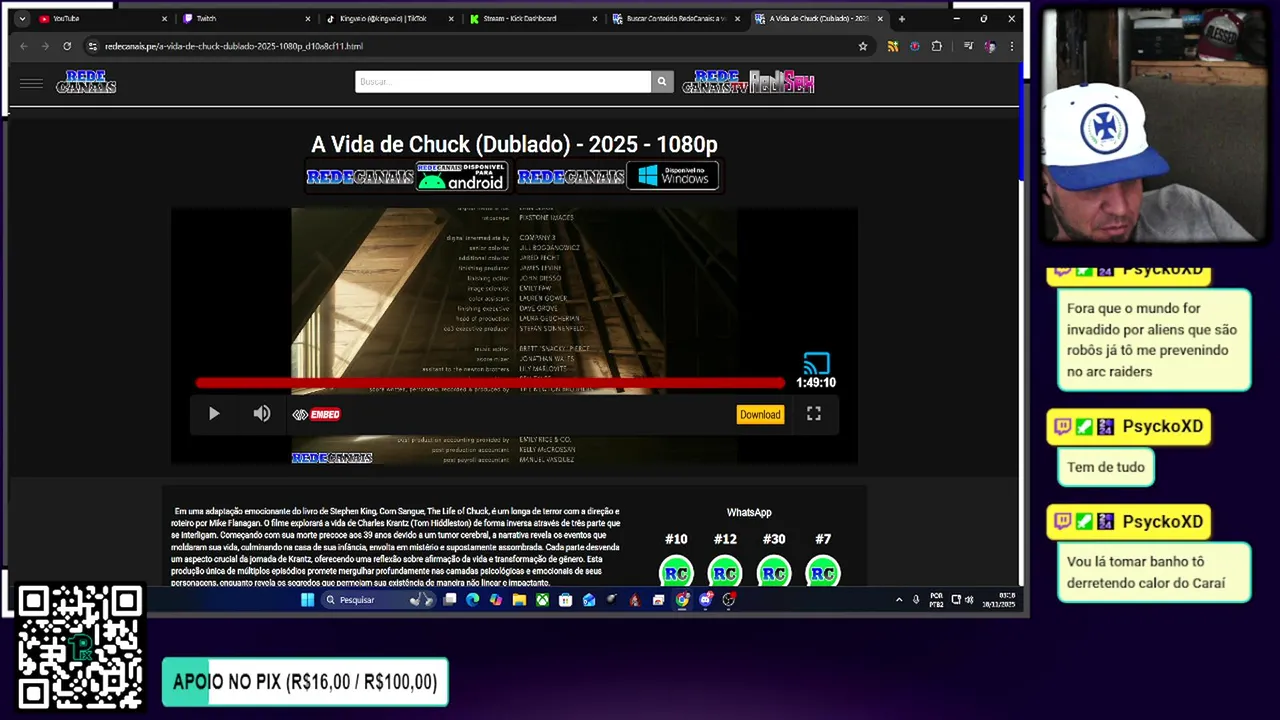Close the Twitch tab
This screenshot has height=720, width=1280.
click(308, 18)
